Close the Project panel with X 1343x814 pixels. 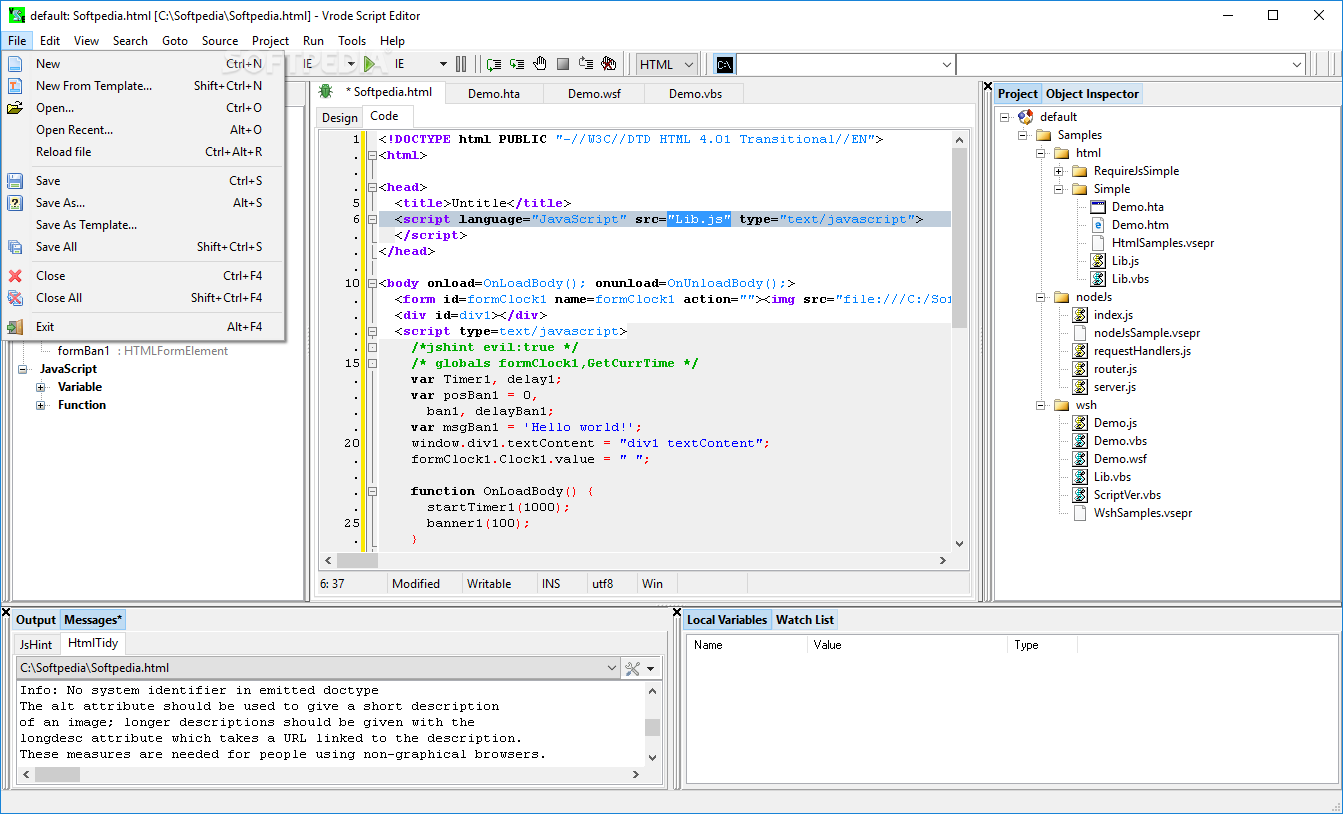(x=986, y=86)
